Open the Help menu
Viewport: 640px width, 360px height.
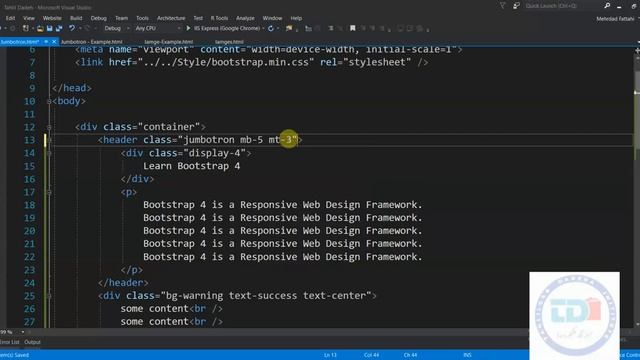pyautogui.click(x=296, y=18)
